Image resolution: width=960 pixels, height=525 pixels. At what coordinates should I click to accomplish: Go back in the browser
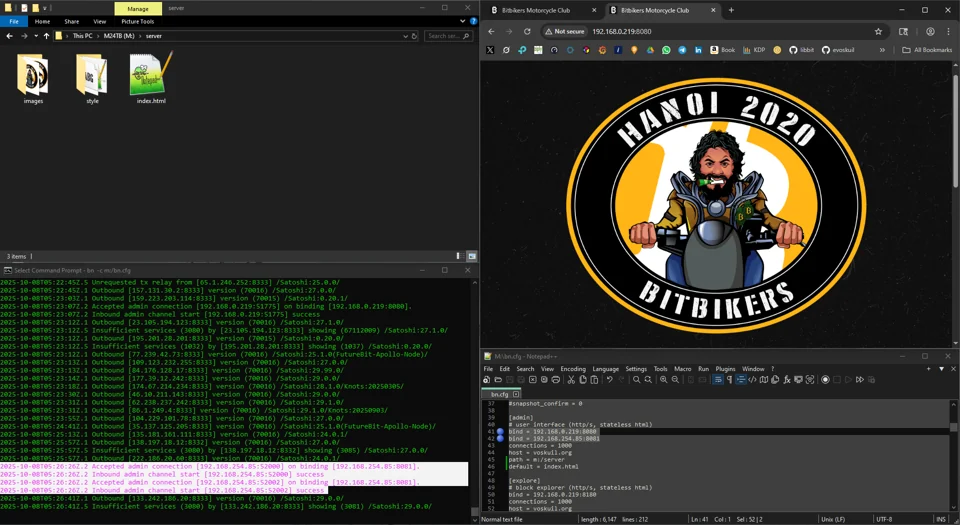[x=491, y=31]
